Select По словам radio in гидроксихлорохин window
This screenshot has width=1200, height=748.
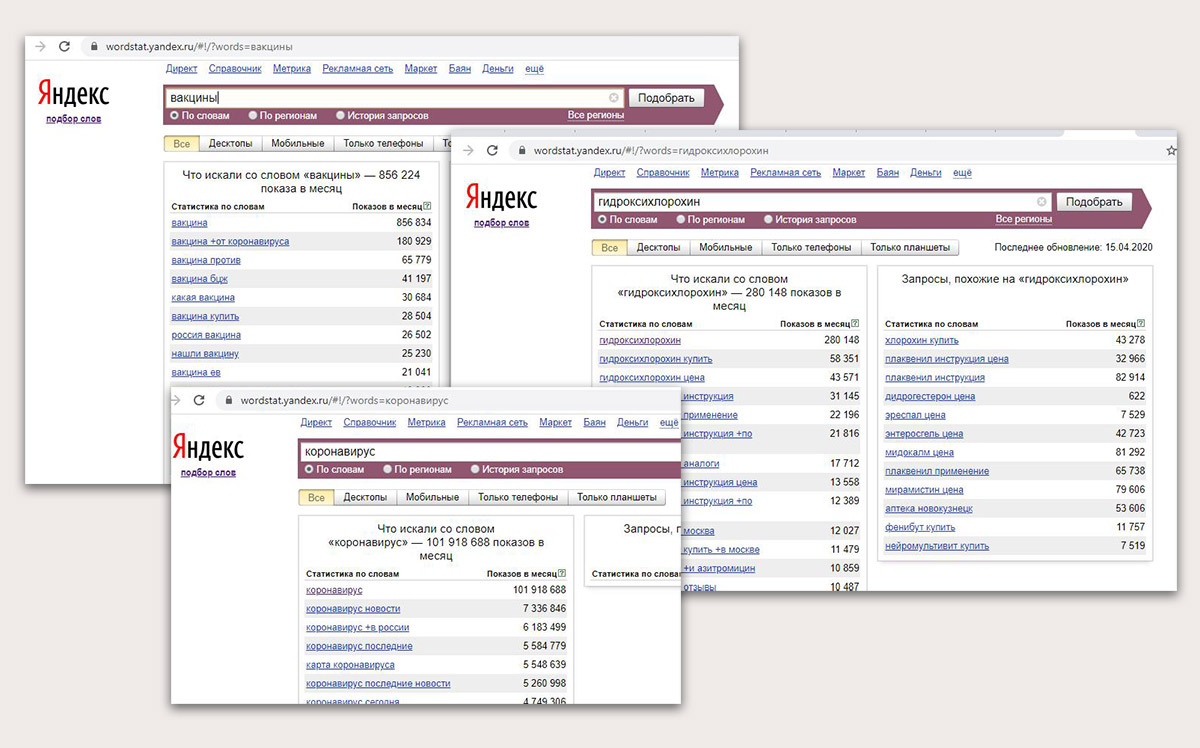point(603,219)
